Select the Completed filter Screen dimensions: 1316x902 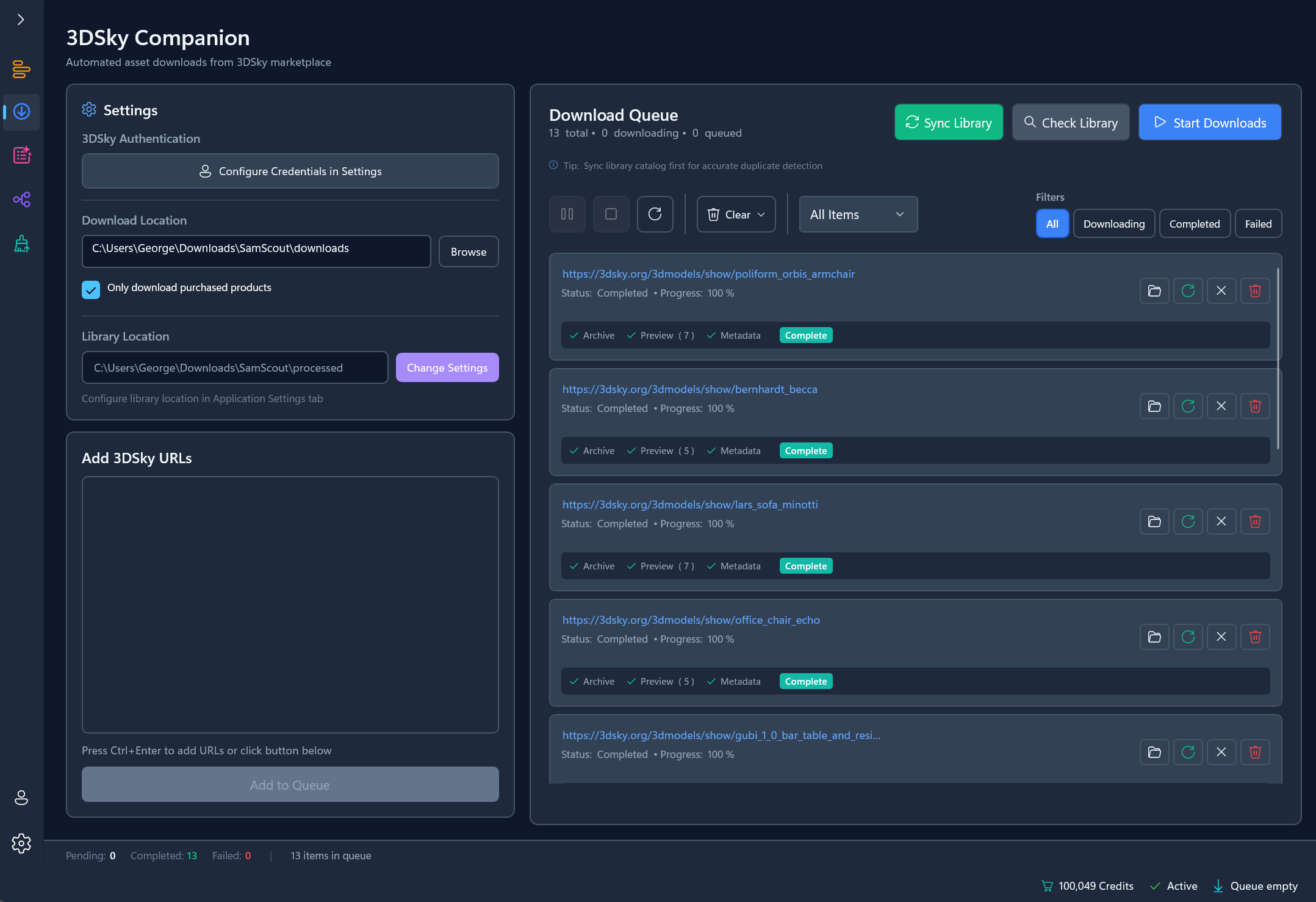[1194, 224]
